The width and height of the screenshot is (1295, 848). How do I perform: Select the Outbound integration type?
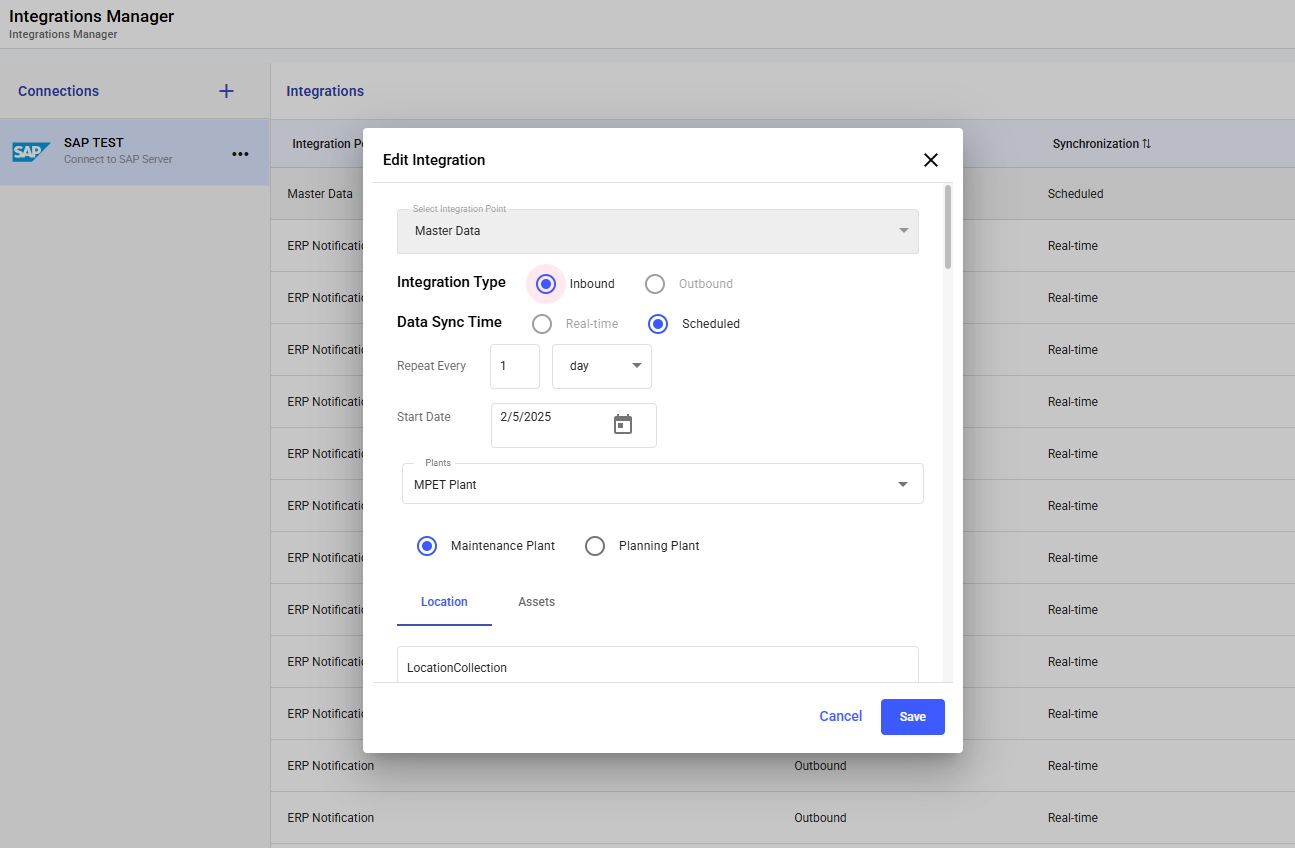655,284
